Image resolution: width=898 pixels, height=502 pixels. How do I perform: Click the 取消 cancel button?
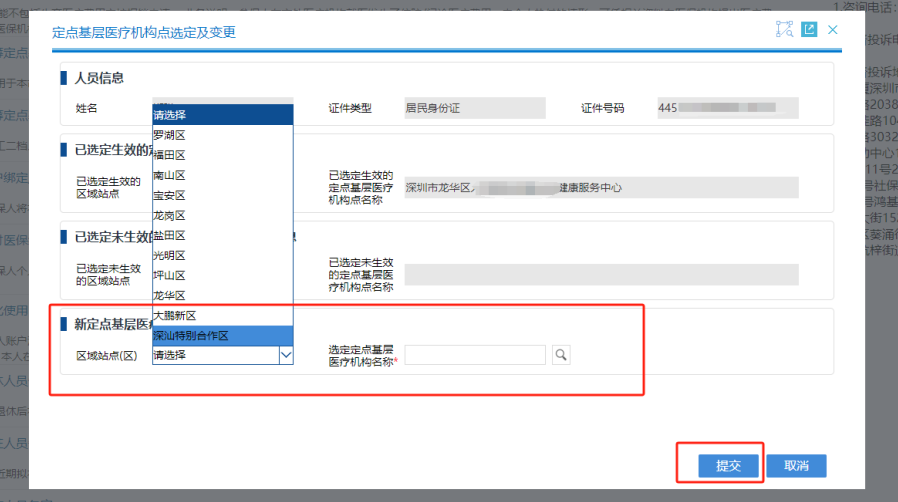[796, 466]
